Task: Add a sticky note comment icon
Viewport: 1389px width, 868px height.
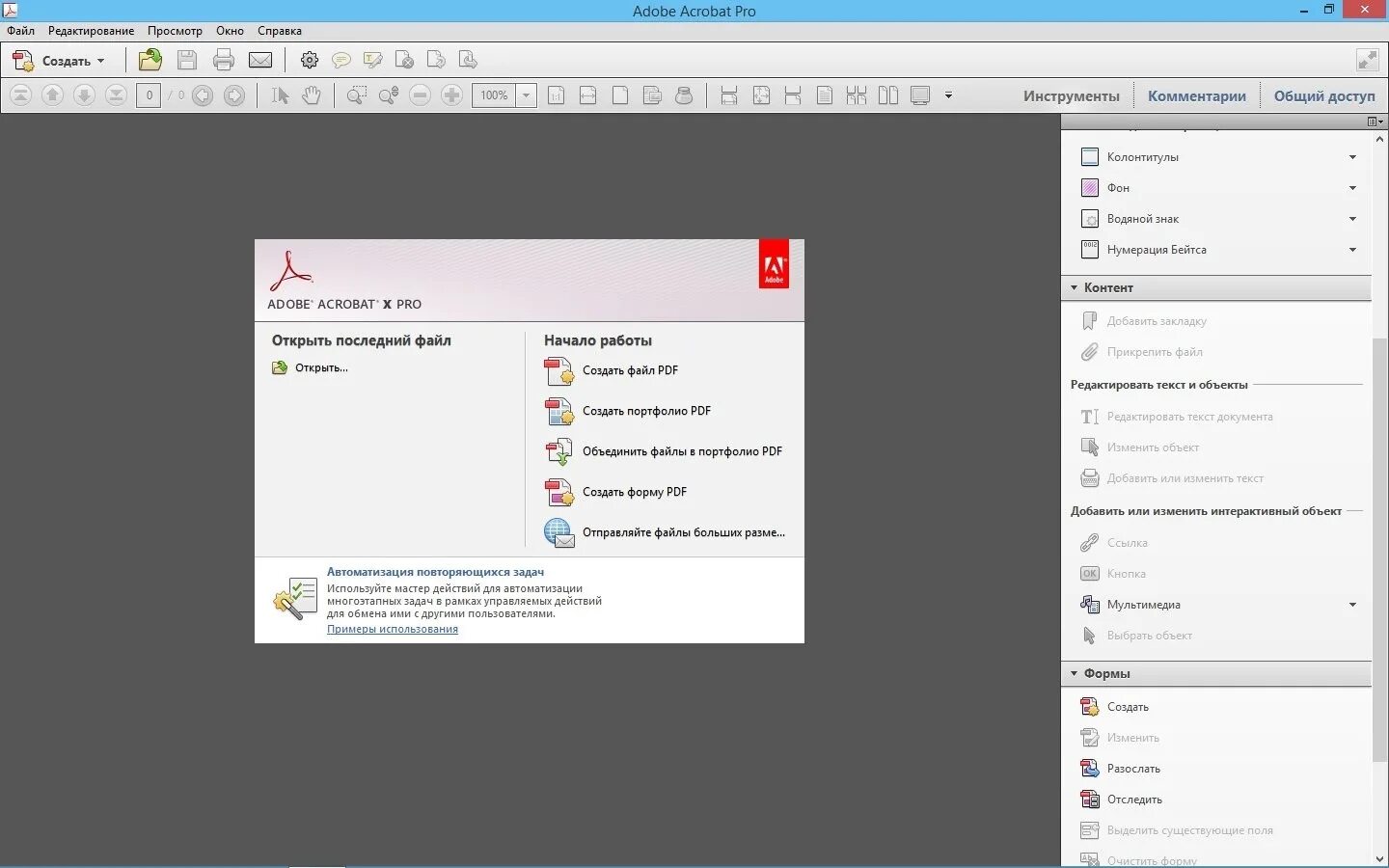Action: 341,60
